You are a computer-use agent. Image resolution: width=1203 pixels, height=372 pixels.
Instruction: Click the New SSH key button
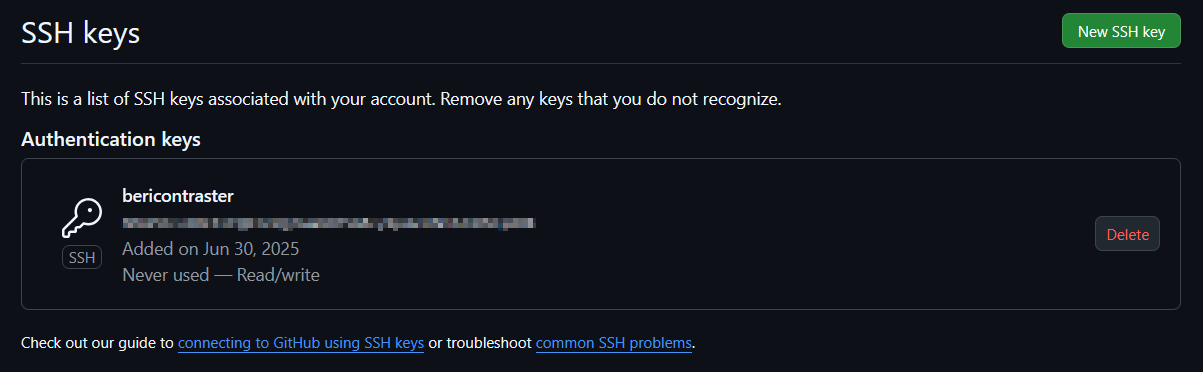1121,31
